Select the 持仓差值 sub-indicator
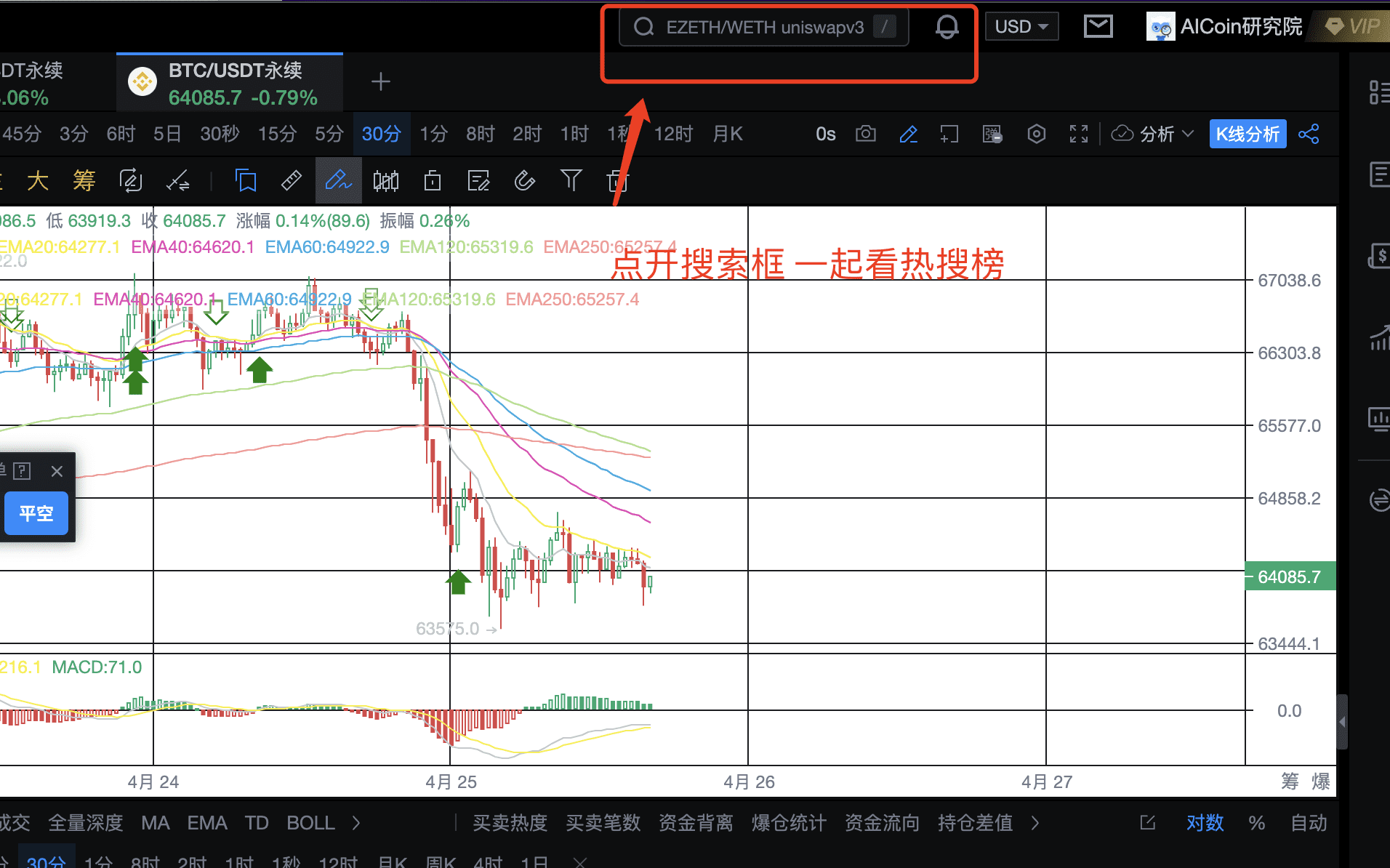The height and width of the screenshot is (868, 1390). pos(975,823)
